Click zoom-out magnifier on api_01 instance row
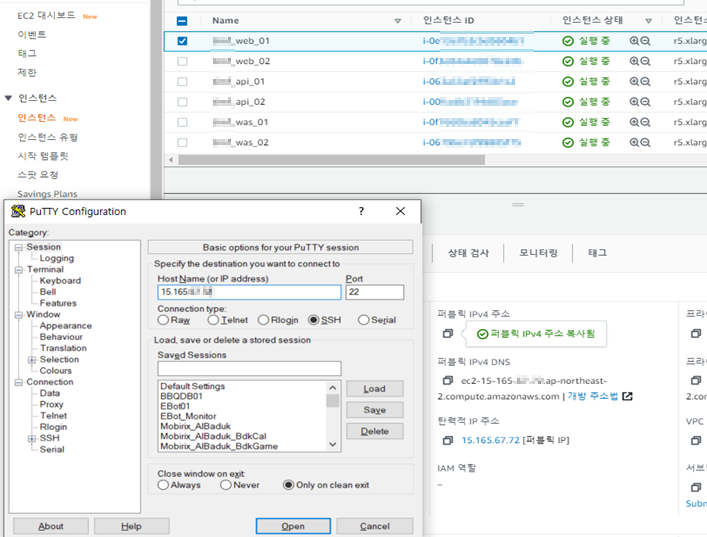The height and width of the screenshot is (537, 707). (x=646, y=82)
